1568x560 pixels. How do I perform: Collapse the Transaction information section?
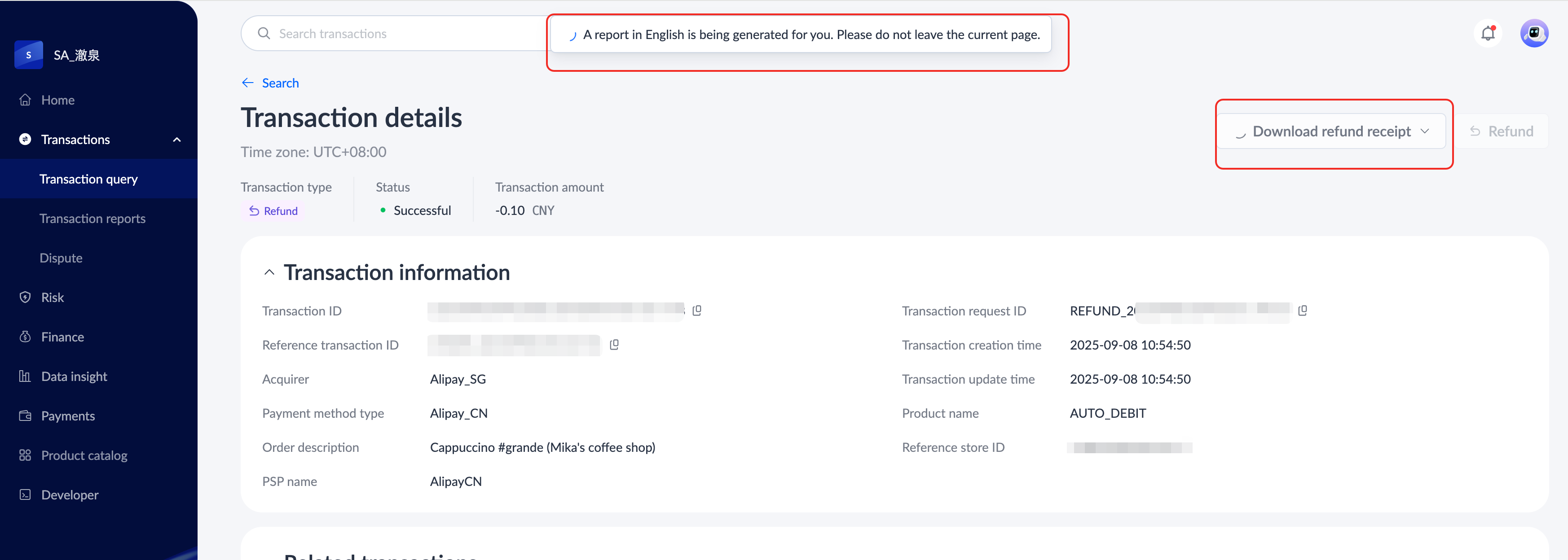269,272
